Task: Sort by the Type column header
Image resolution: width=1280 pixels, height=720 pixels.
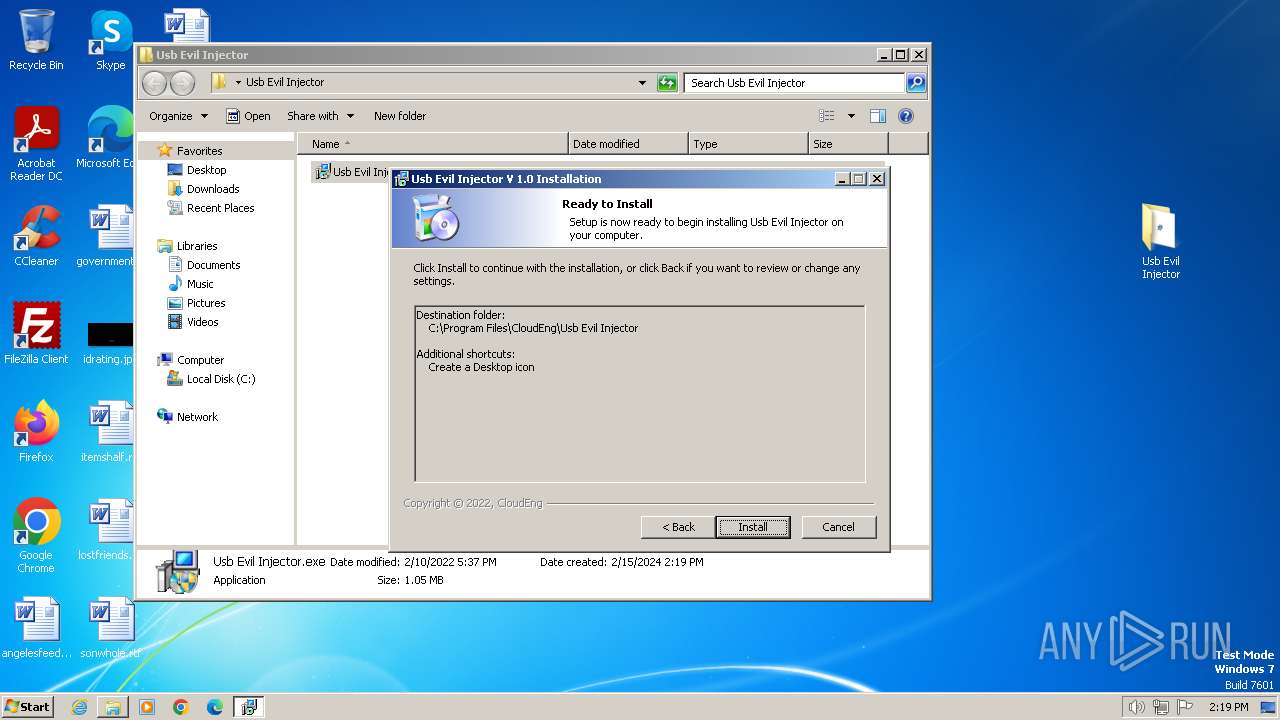Action: (748, 144)
